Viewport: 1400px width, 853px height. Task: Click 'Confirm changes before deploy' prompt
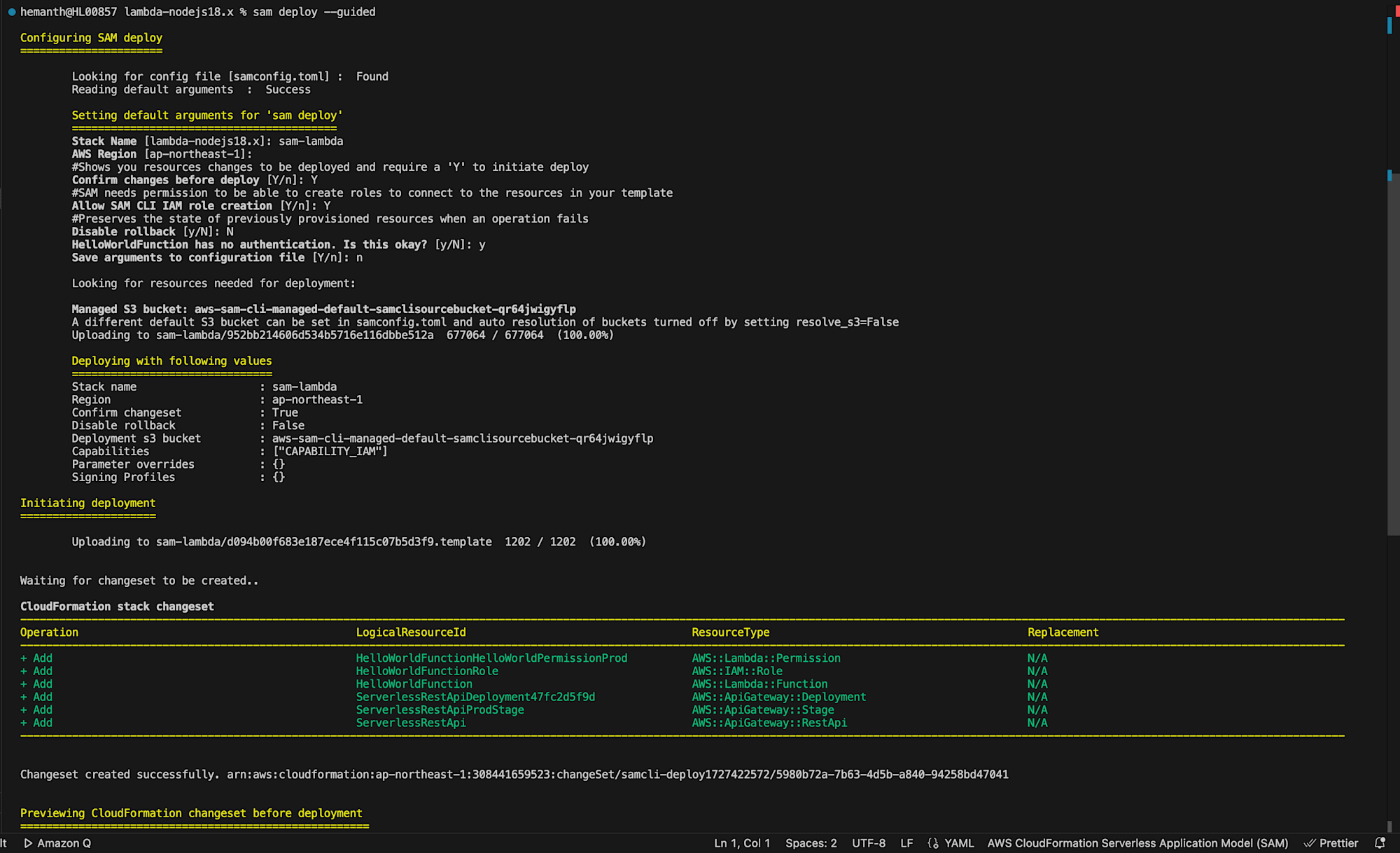(x=195, y=180)
